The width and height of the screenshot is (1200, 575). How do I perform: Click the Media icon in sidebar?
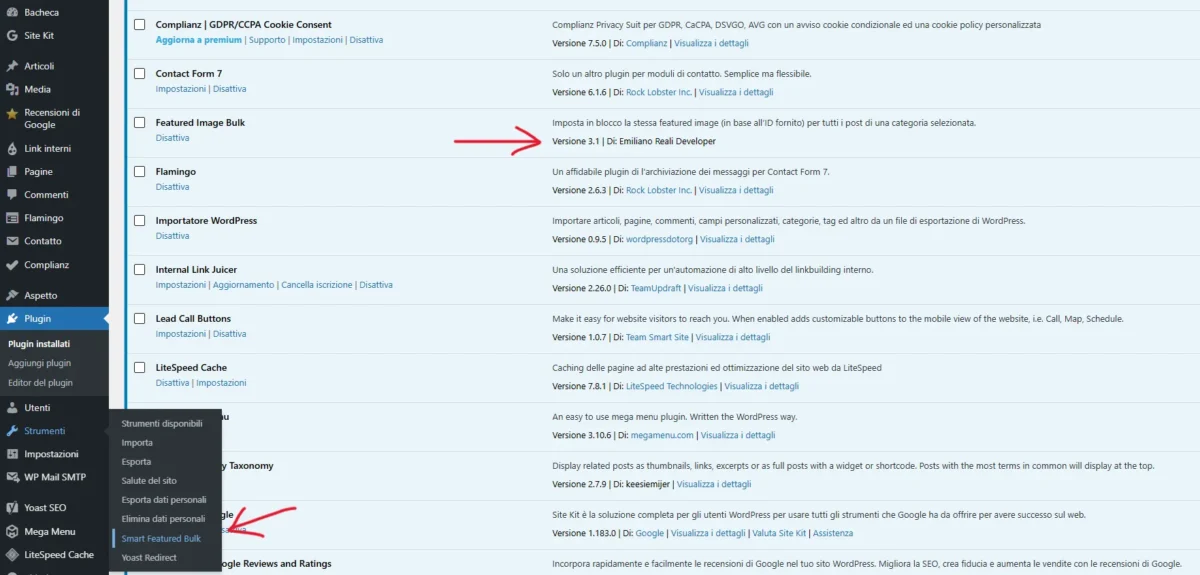click(x=12, y=89)
